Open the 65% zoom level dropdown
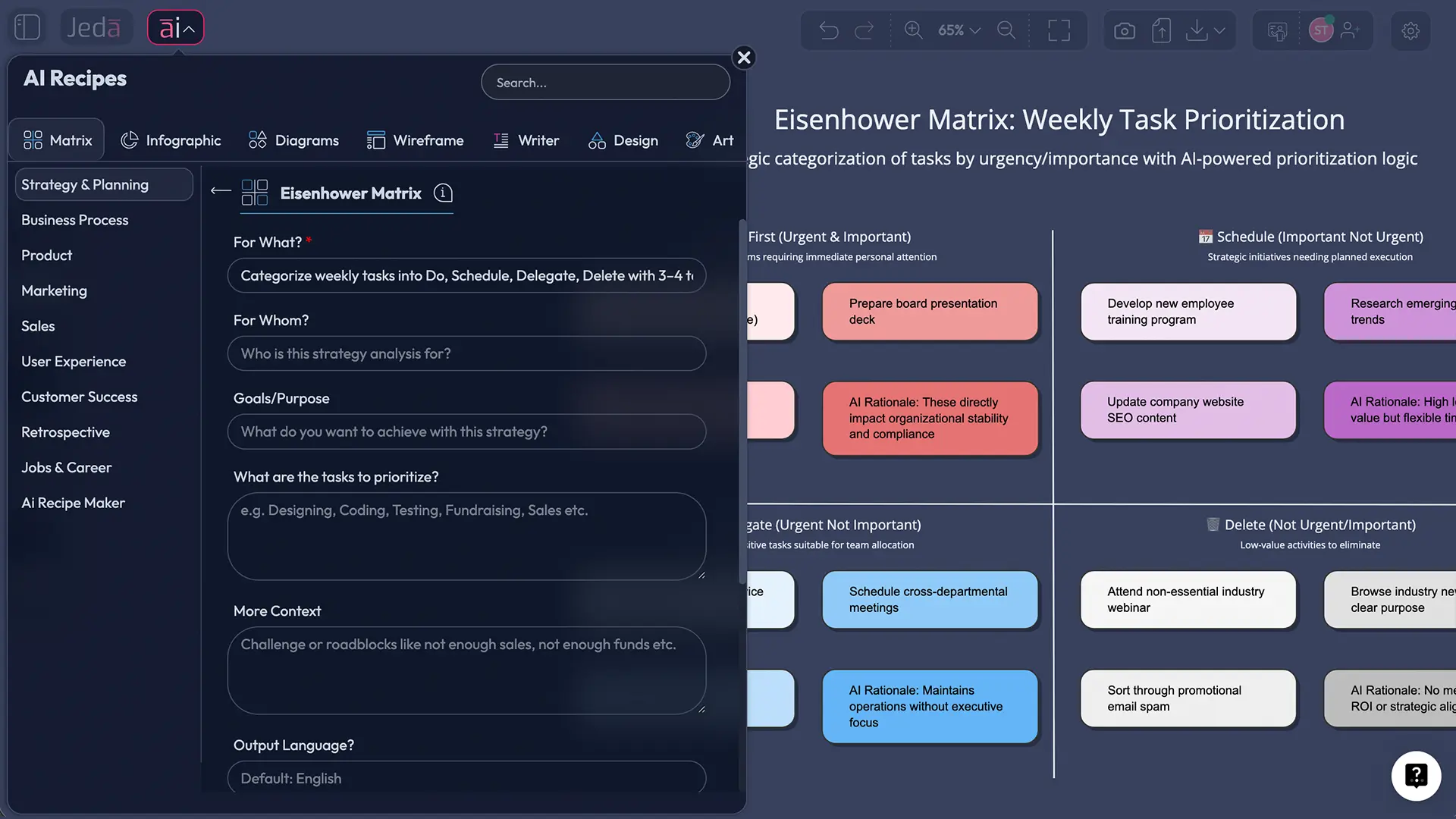1456x819 pixels. pos(959,30)
